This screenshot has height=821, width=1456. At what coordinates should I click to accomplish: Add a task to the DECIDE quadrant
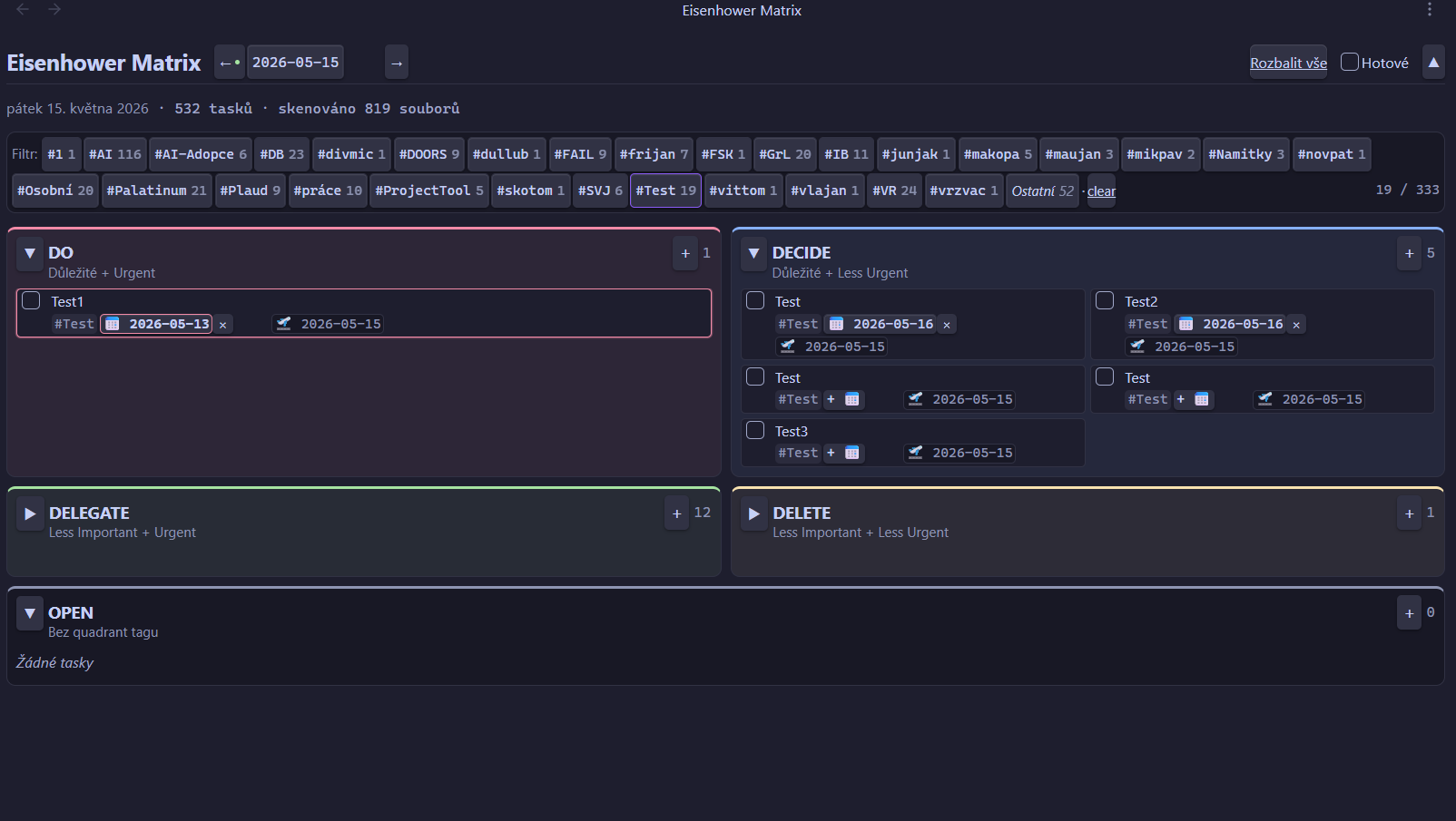click(x=1409, y=253)
